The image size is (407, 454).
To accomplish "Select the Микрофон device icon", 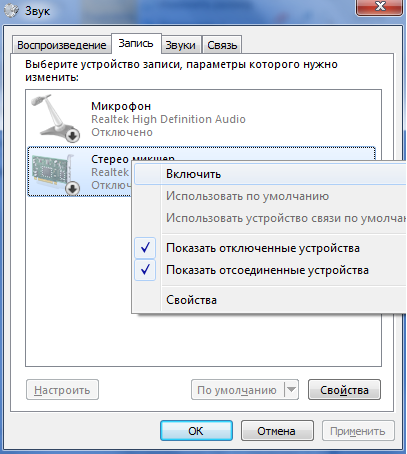I will tap(55, 118).
